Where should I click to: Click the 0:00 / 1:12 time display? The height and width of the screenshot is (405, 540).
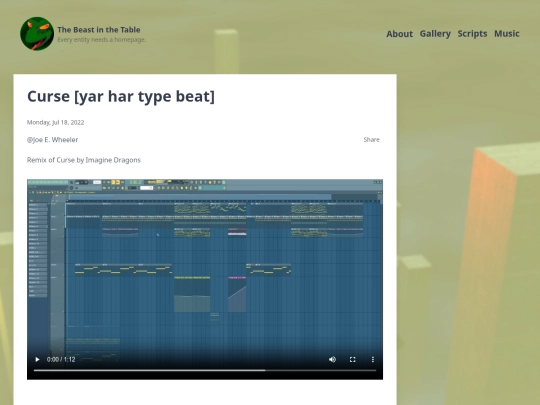(61, 359)
